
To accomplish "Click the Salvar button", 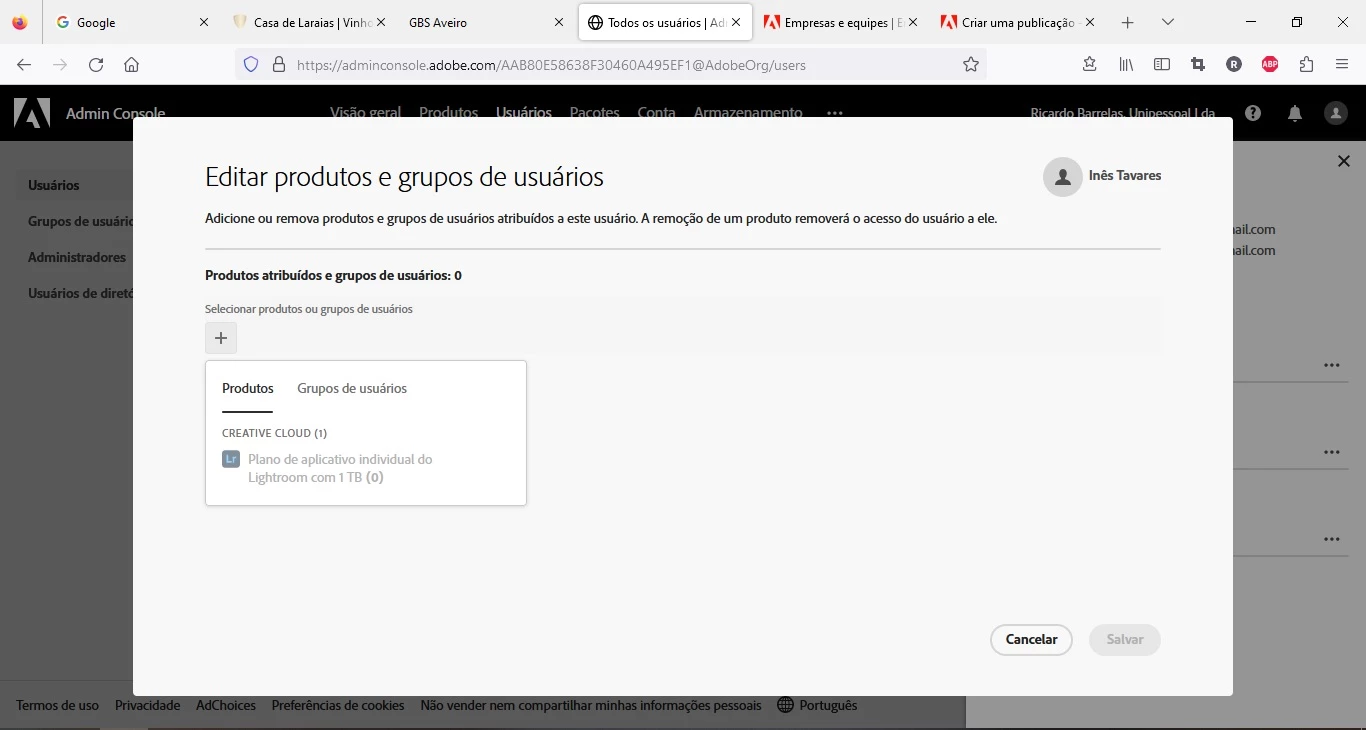I will 1125,640.
